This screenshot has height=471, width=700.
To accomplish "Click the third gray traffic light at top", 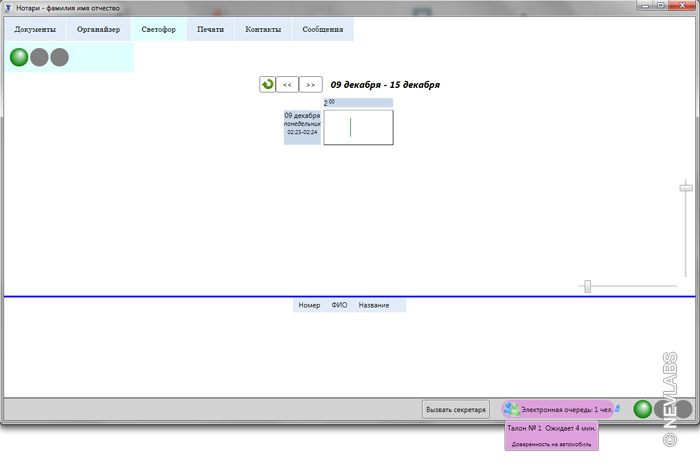I will (60, 57).
